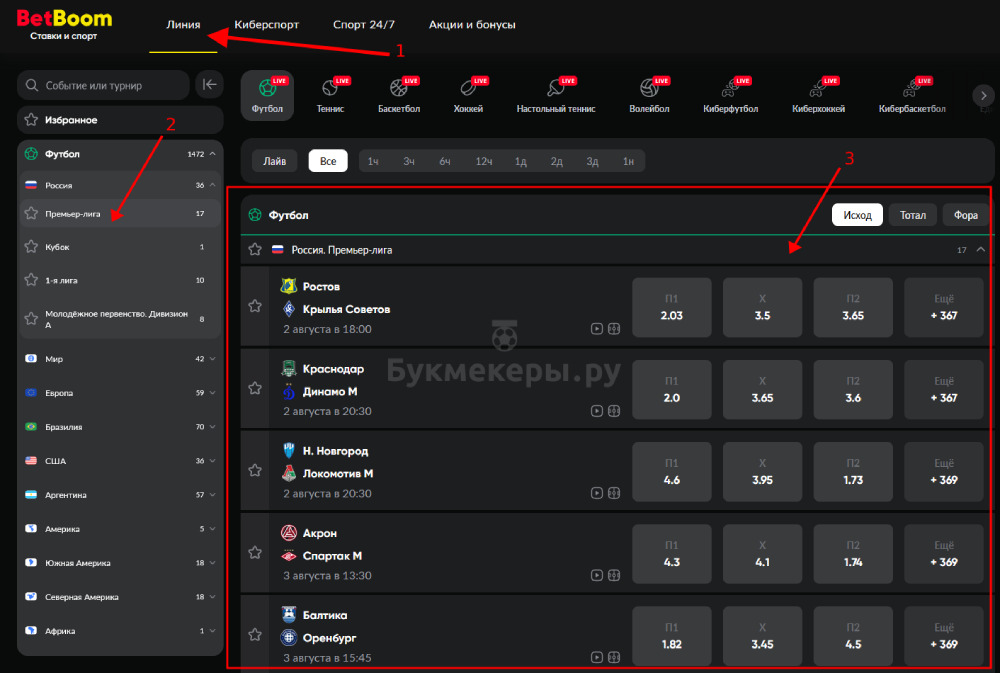Select the Настольный теннис sport icon
The image size is (1000, 673).
point(556,95)
